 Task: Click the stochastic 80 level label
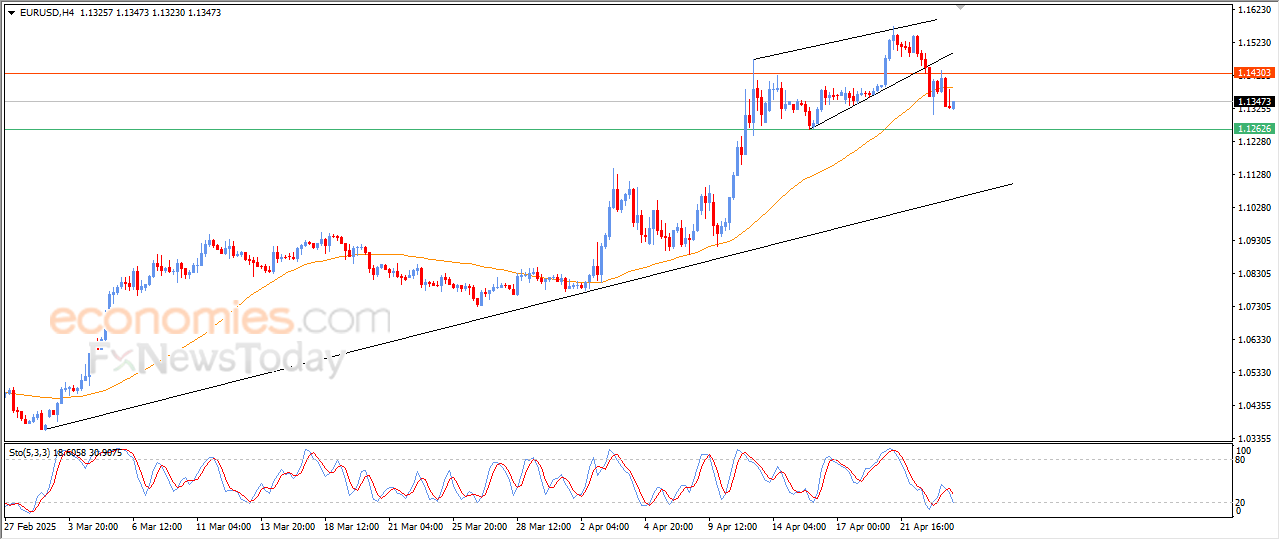click(1242, 460)
